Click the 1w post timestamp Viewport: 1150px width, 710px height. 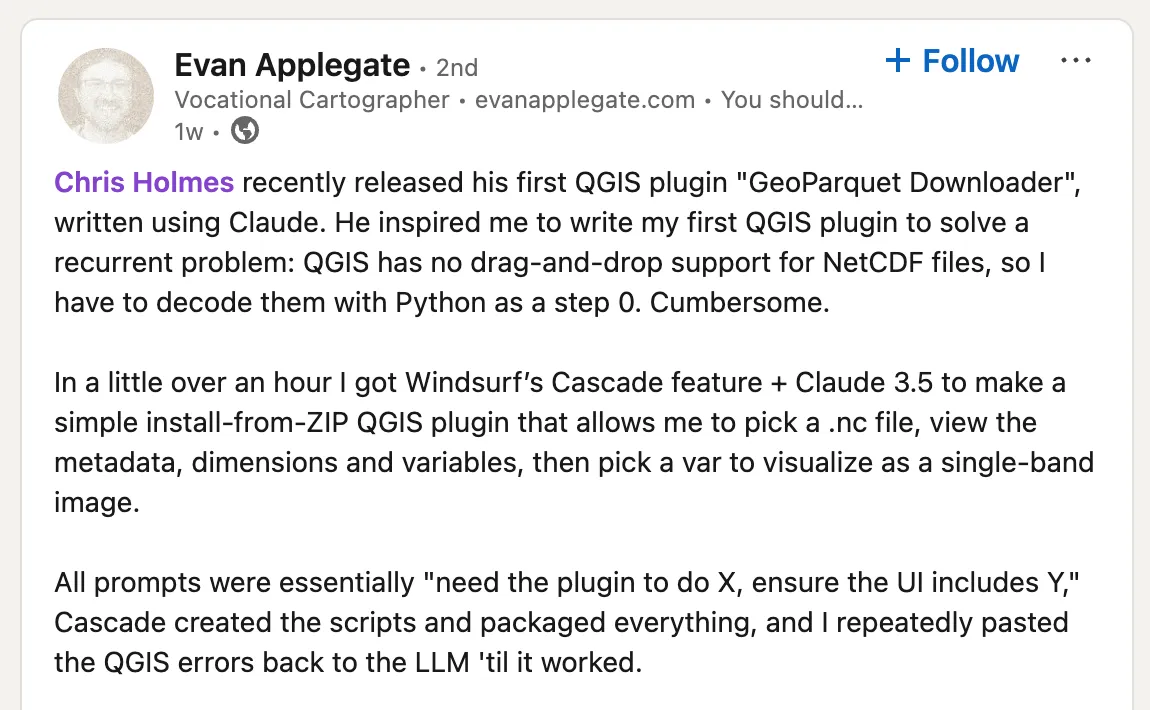click(189, 132)
